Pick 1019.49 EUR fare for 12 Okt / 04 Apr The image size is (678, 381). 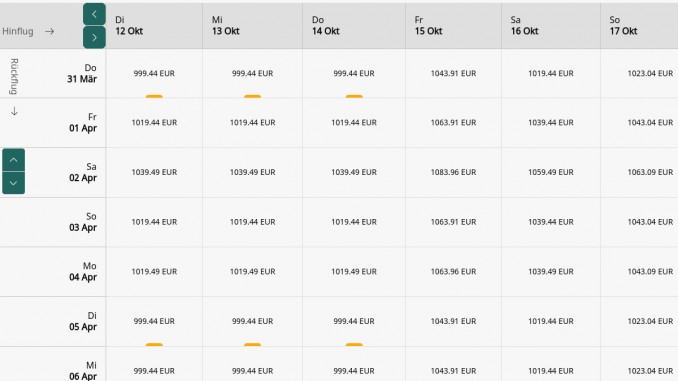pos(154,272)
